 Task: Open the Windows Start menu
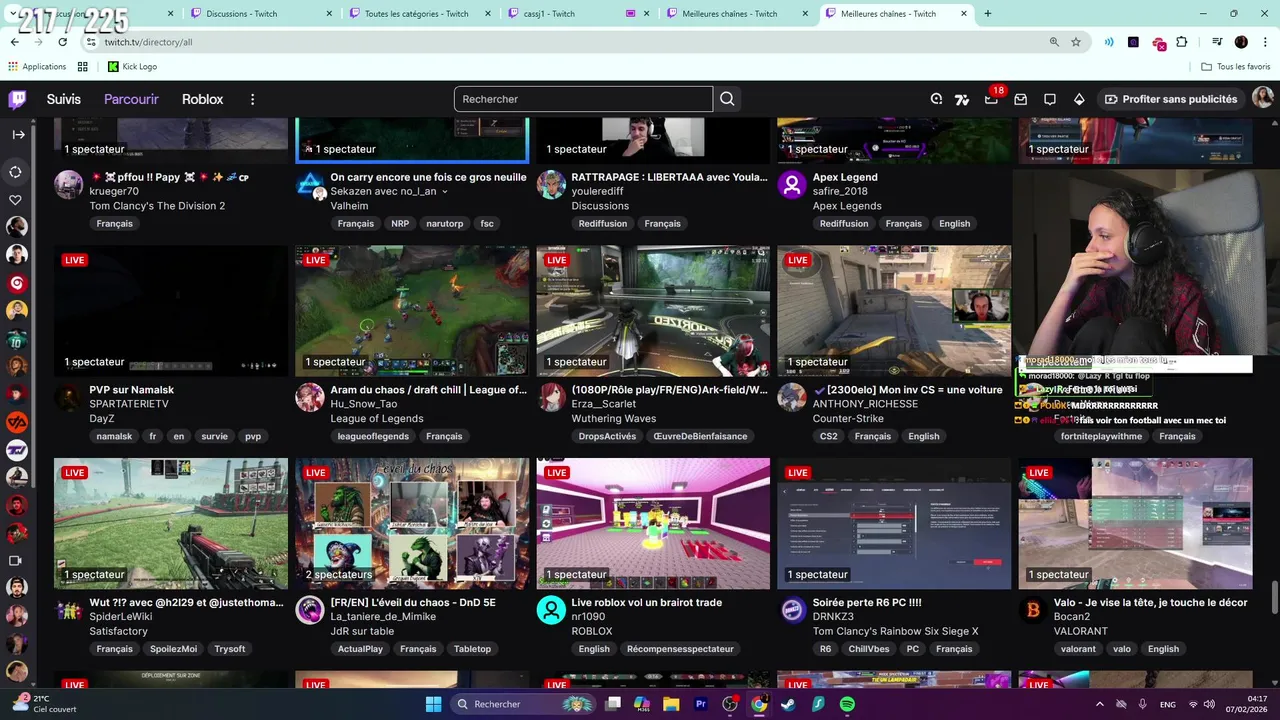(x=433, y=704)
